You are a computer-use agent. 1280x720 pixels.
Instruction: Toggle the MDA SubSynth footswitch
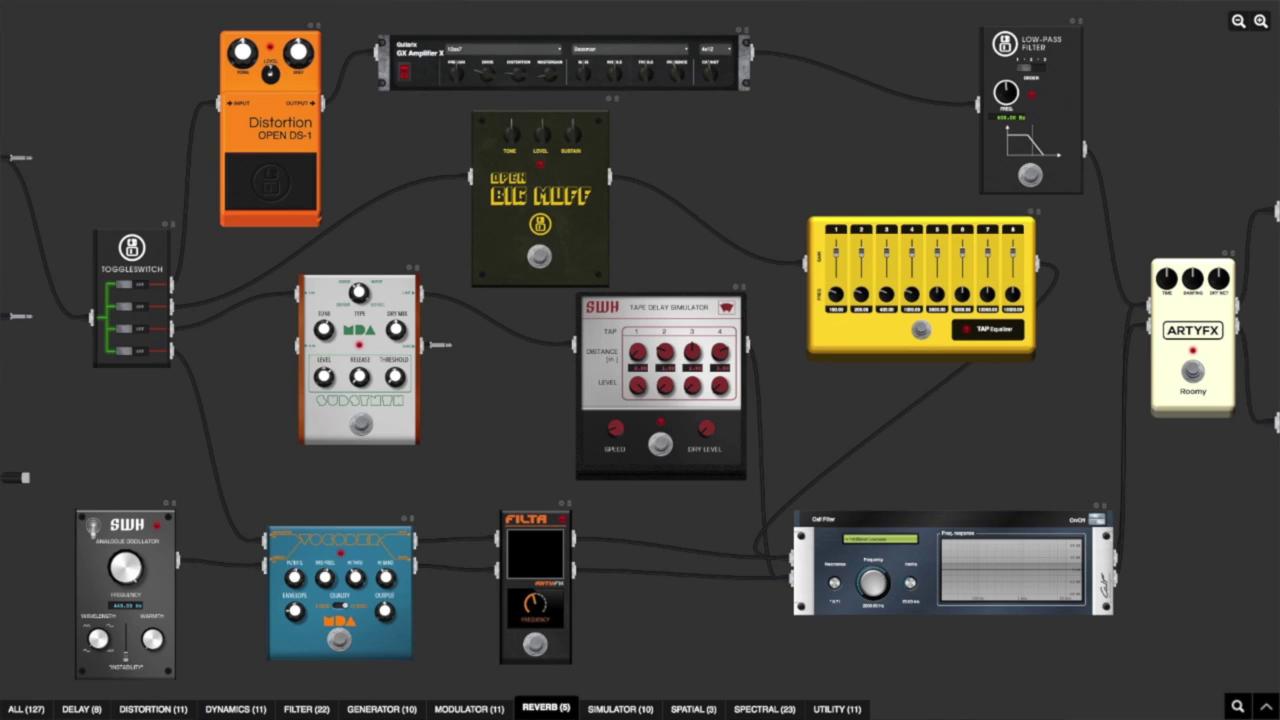(361, 425)
